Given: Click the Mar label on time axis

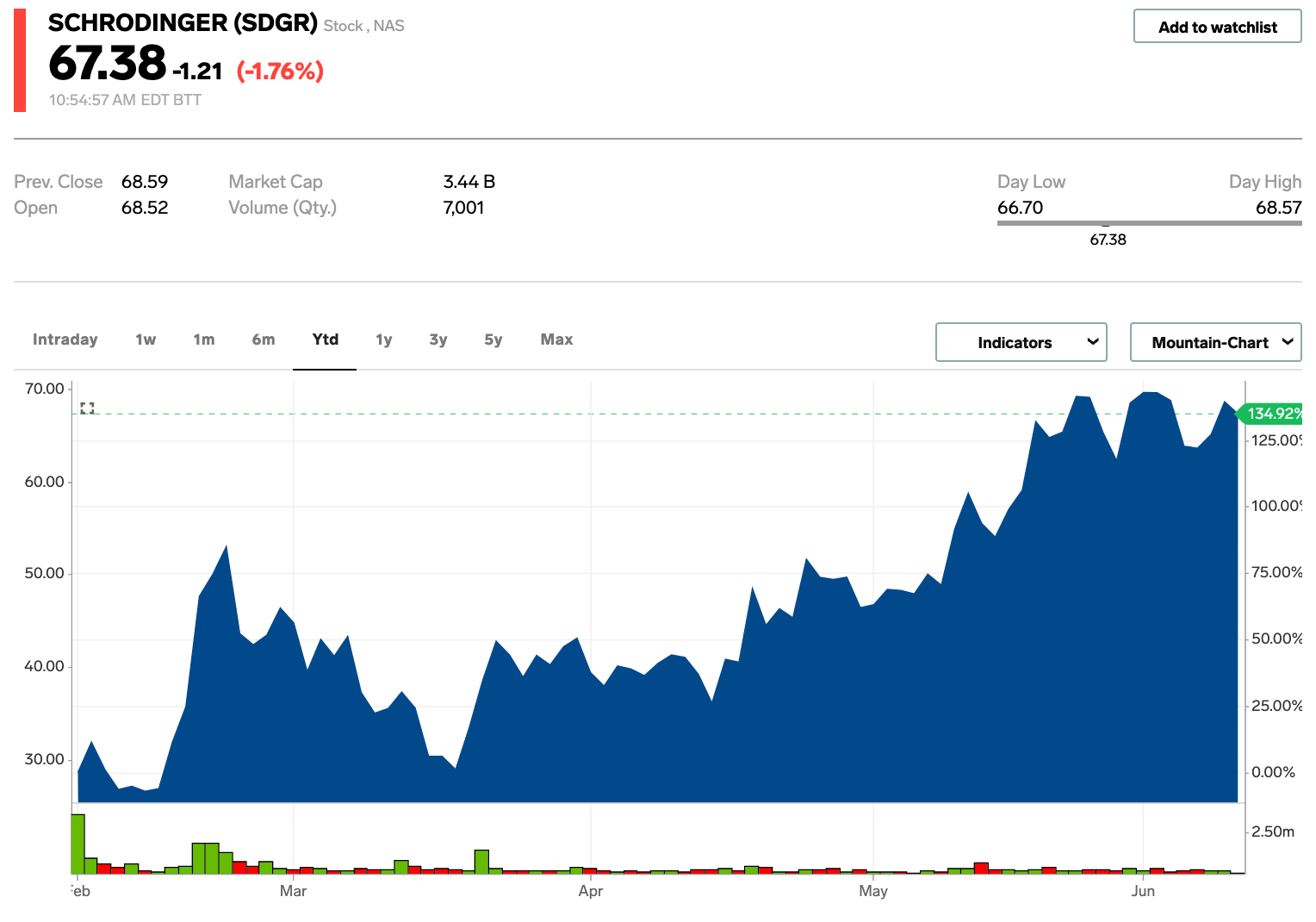Looking at the screenshot, I should tap(293, 891).
